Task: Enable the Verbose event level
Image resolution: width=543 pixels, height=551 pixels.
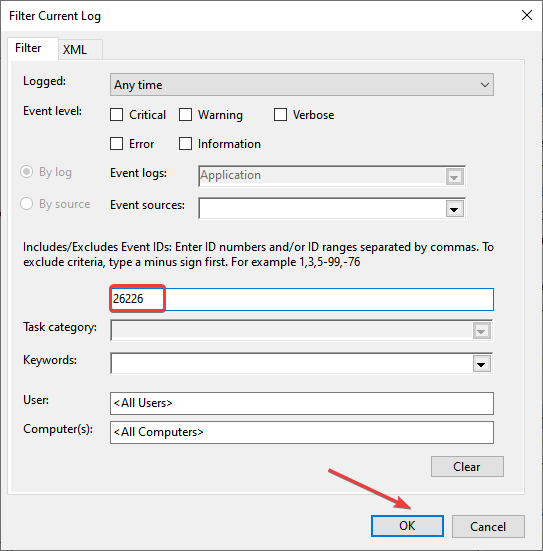Action: (280, 115)
